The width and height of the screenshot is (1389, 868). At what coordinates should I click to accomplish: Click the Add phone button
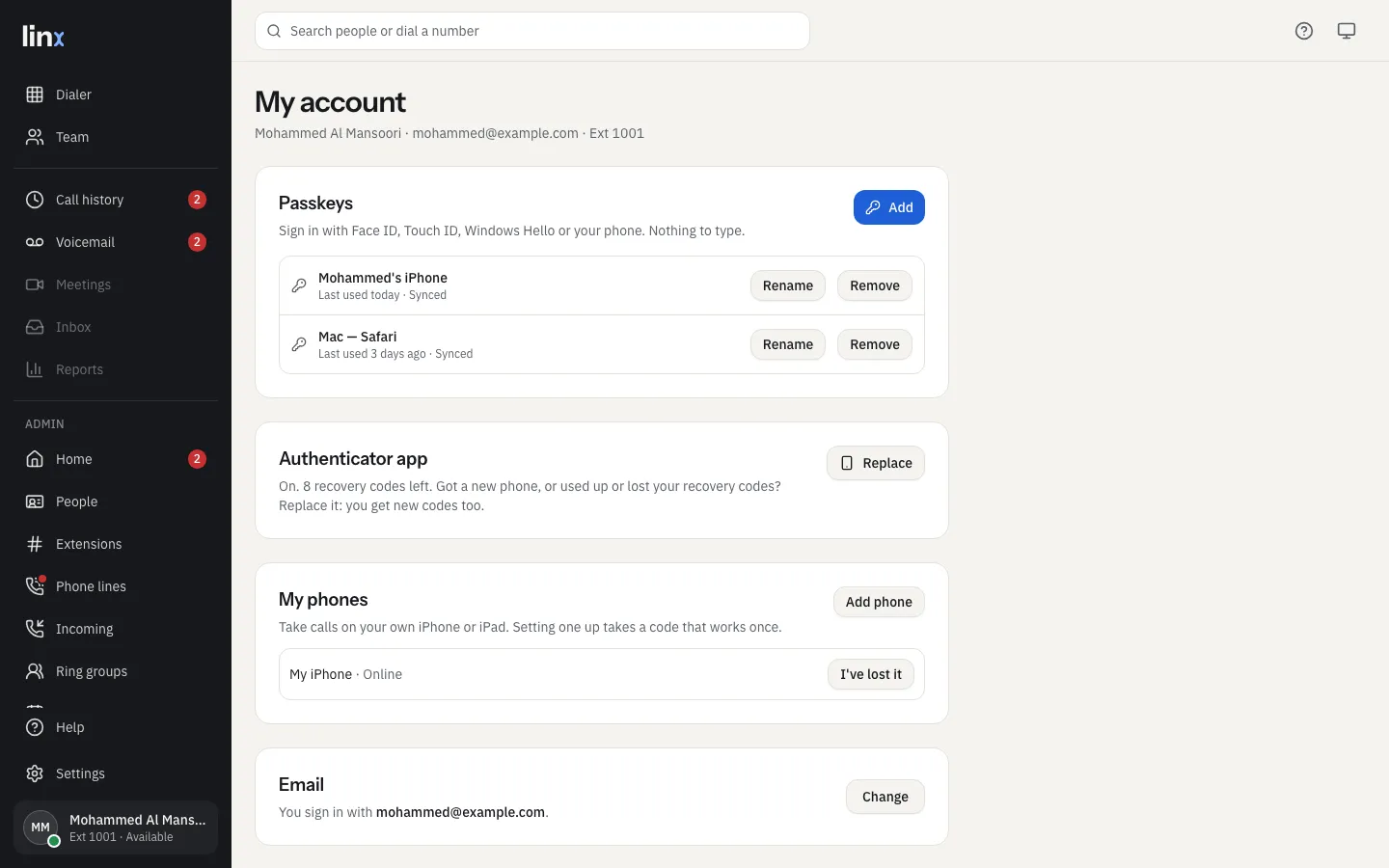[x=879, y=602]
